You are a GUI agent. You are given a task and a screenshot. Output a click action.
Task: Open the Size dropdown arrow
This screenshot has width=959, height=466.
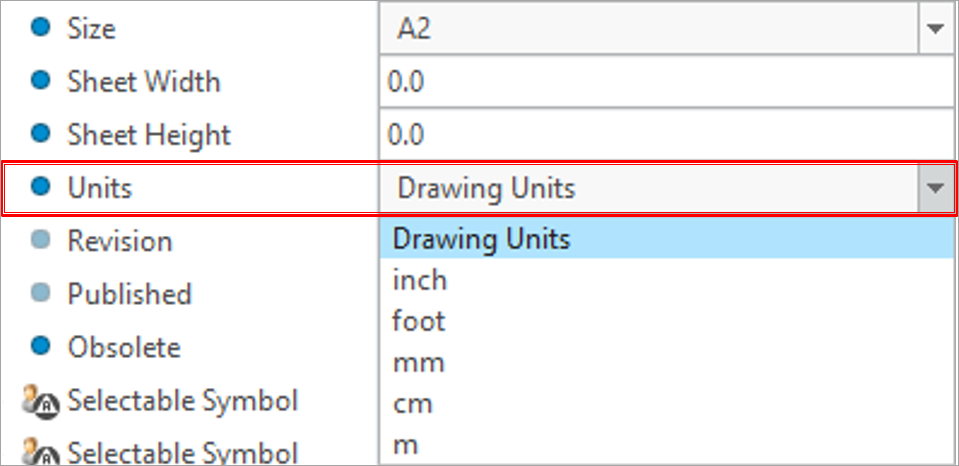pos(936,29)
